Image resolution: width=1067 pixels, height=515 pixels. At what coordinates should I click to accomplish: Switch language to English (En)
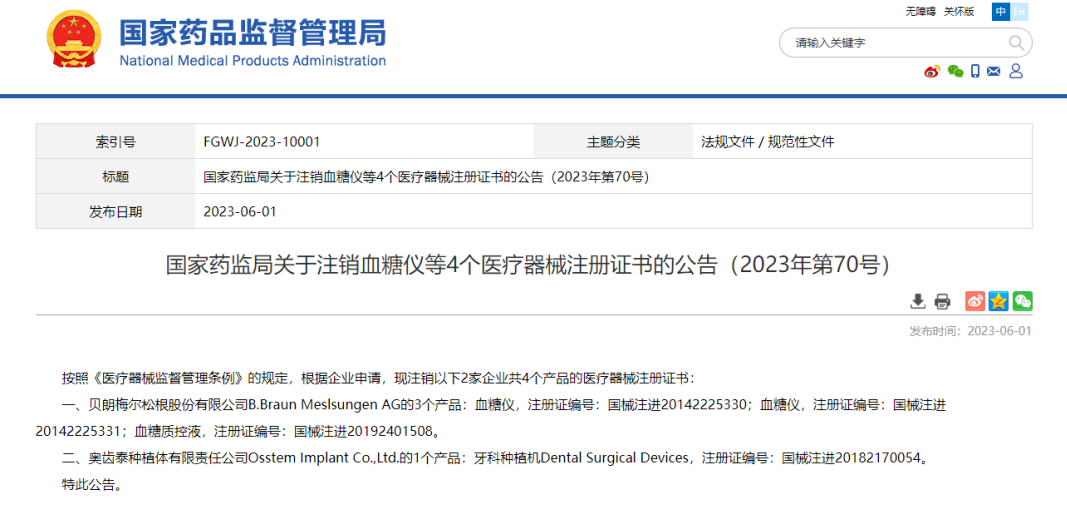click(1019, 12)
